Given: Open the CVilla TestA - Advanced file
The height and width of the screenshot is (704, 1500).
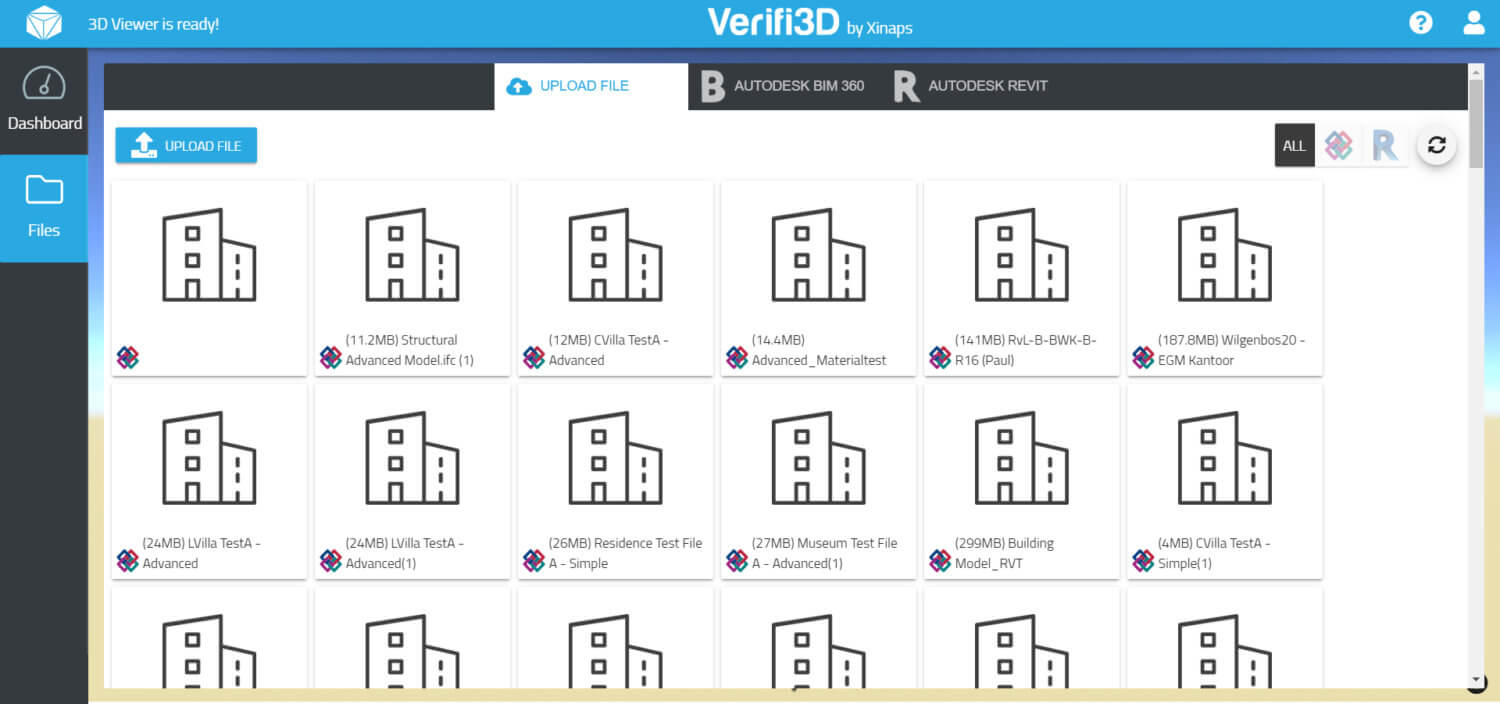Looking at the screenshot, I should pyautogui.click(x=615, y=278).
